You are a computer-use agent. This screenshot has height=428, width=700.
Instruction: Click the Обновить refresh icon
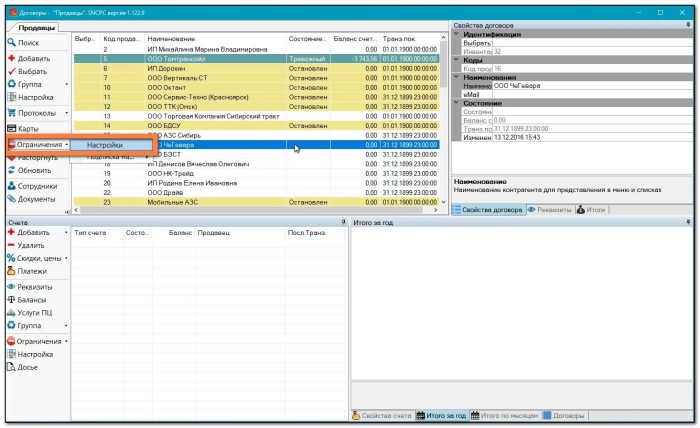click(12, 170)
